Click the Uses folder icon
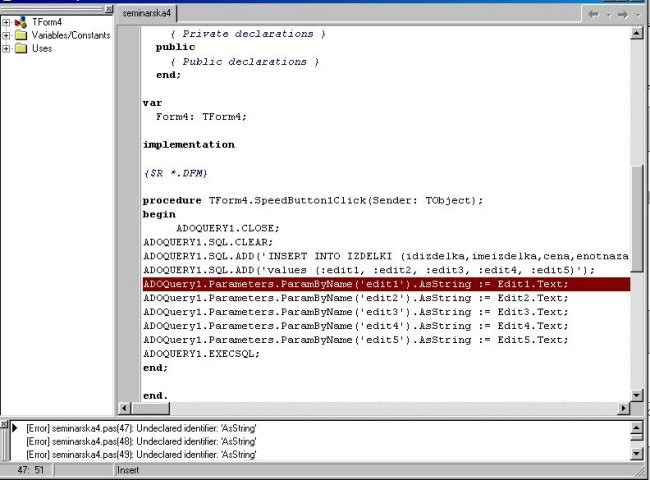This screenshot has height=480, width=650. 21,48
